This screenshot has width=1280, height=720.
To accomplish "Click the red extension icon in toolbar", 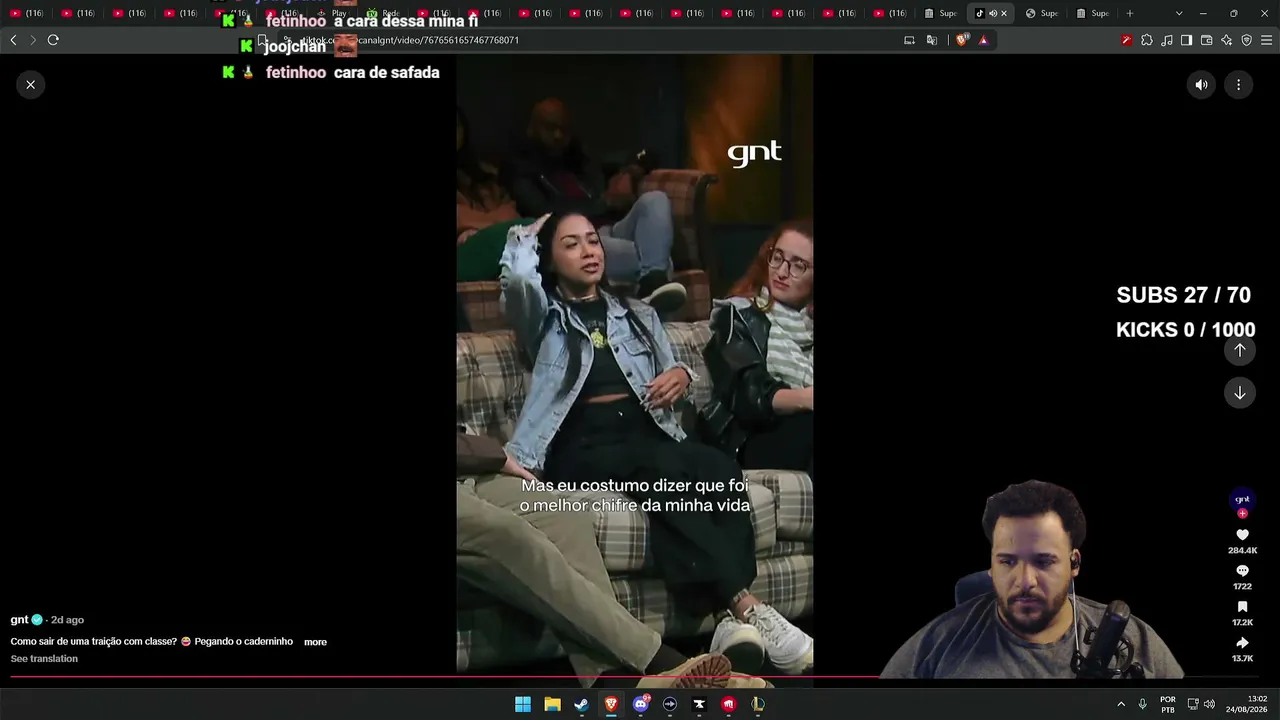I will pyautogui.click(x=1127, y=40).
